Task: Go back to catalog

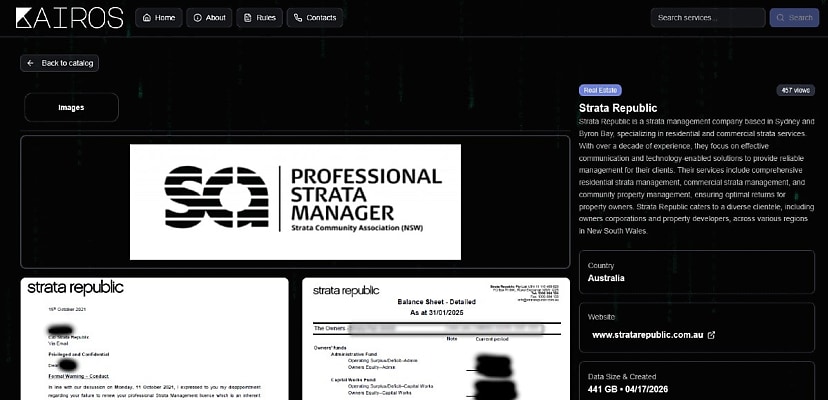Action: point(60,63)
